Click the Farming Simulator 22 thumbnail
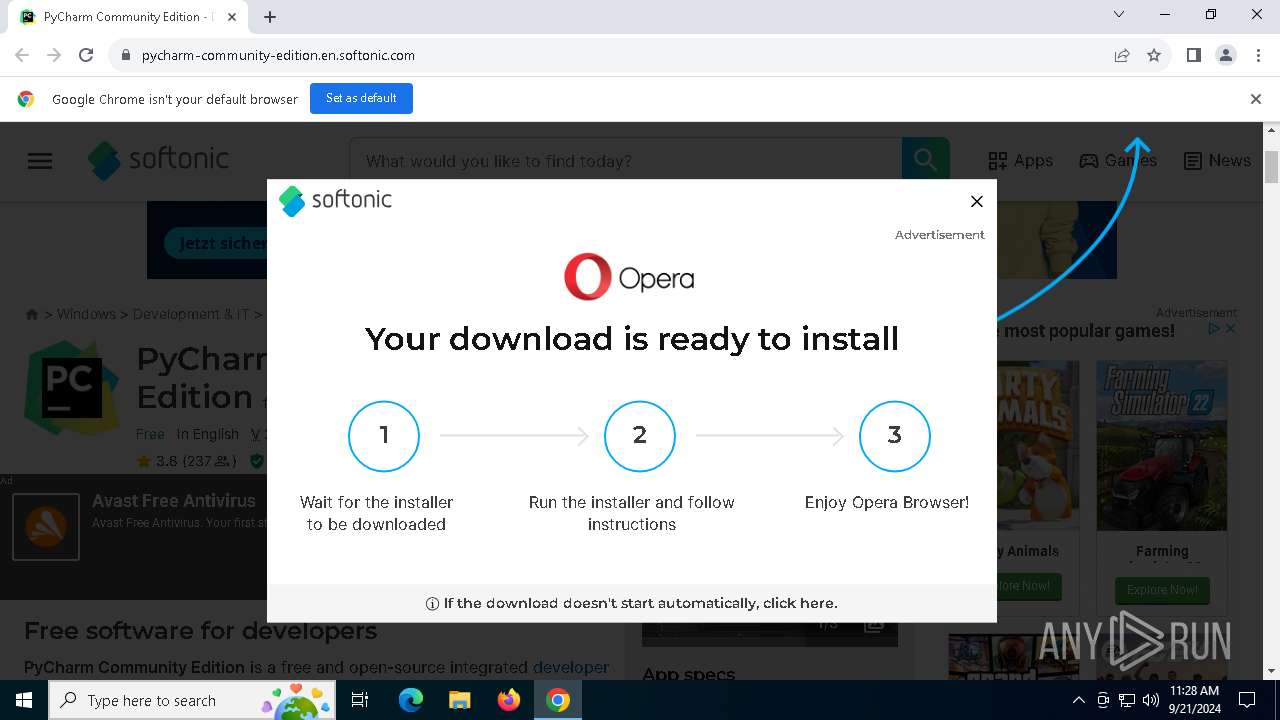The width and height of the screenshot is (1280, 720). coord(1162,446)
